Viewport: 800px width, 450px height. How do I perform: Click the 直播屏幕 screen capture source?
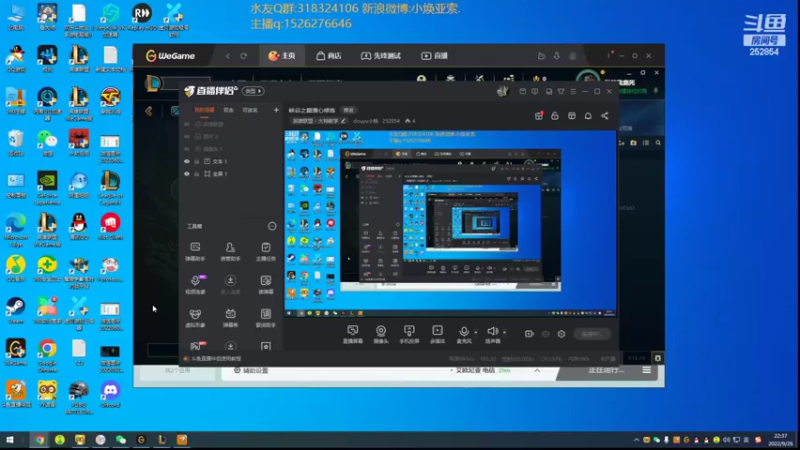[x=353, y=334]
